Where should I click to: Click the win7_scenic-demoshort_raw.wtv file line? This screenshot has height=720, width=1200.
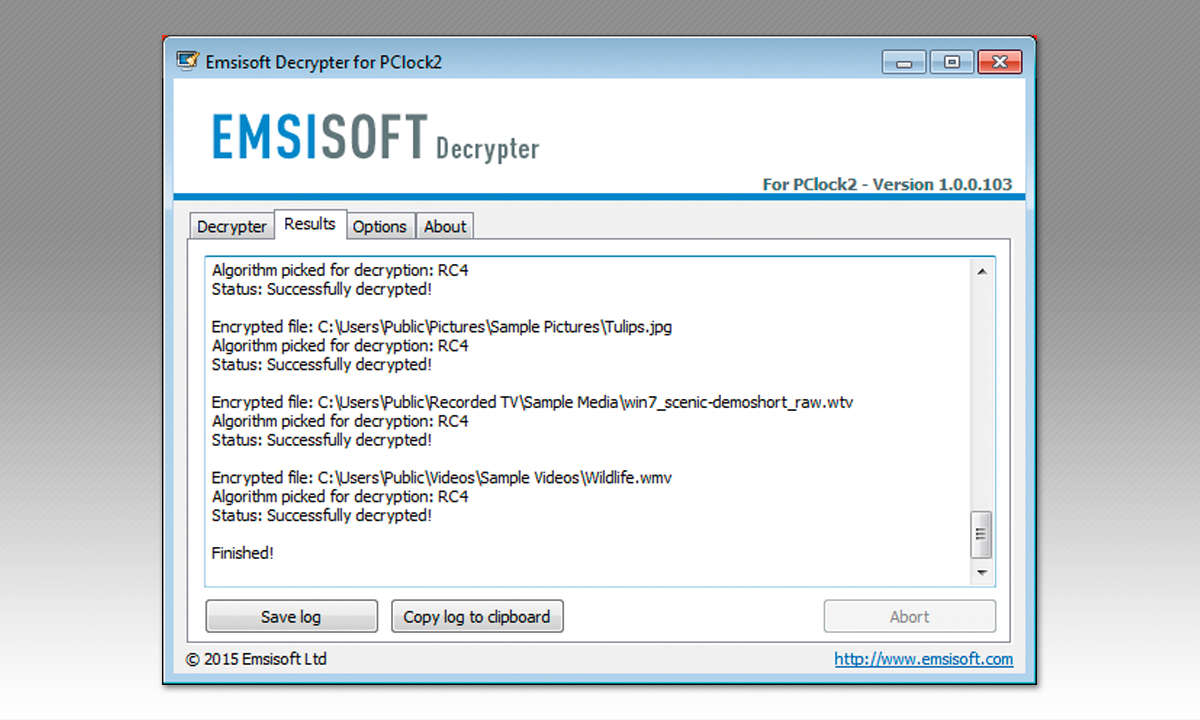point(532,402)
